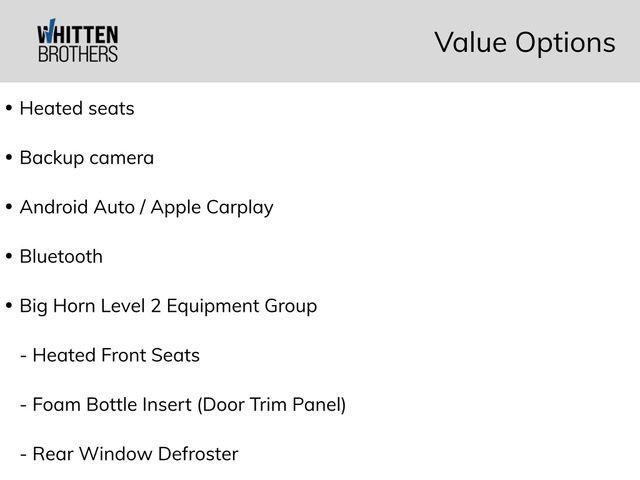Click the Rear Window Defroster sub-item
This screenshot has width=640, height=480.
click(135, 454)
